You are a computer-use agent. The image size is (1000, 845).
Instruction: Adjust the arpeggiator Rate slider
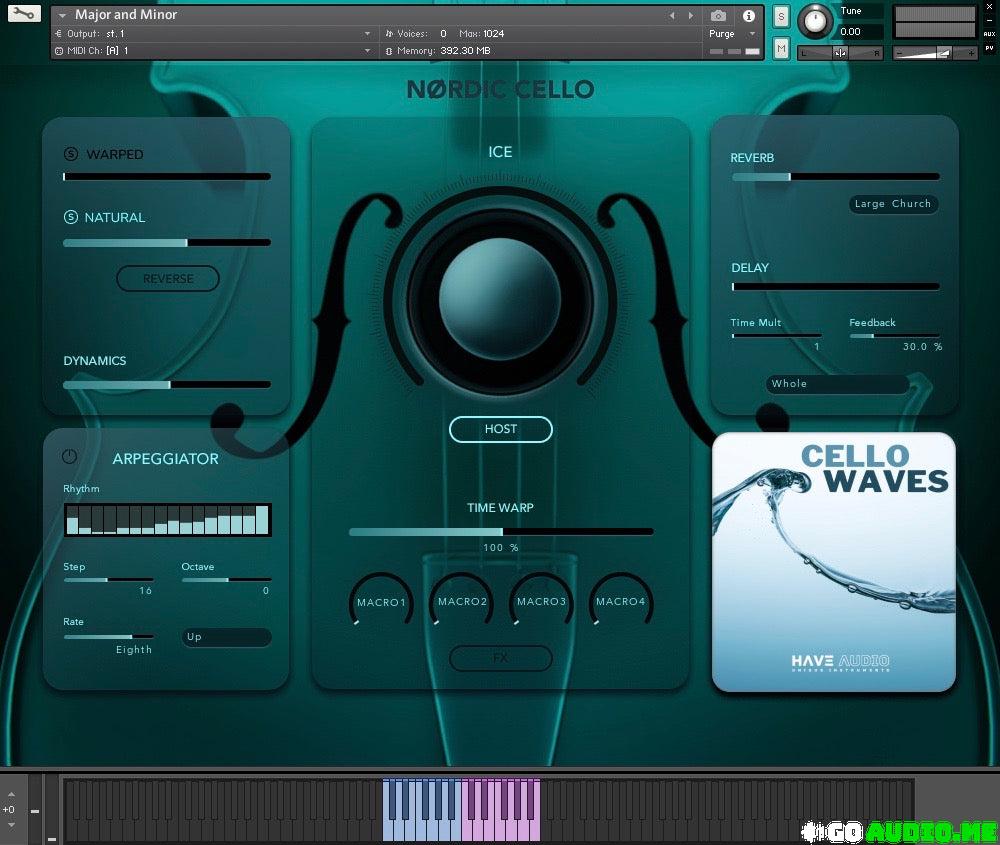[x=108, y=636]
